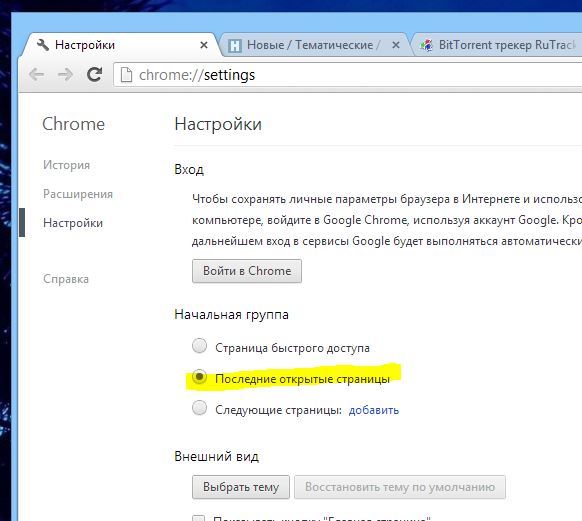Screen dimensions: 582x521
Task: Click the wrench icon on Настройки tab
Action: click(x=43, y=45)
